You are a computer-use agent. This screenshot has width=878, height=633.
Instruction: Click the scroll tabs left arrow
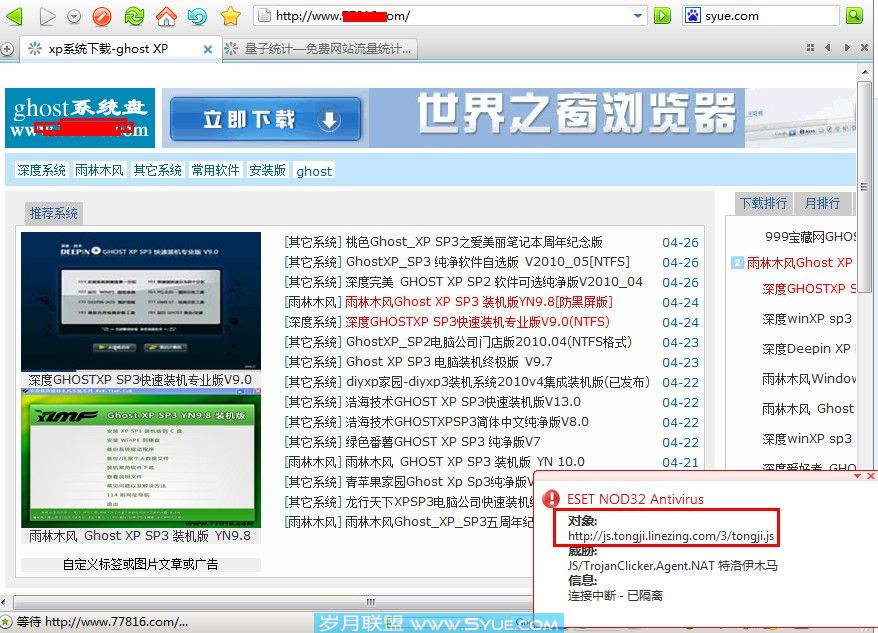(x=828, y=48)
